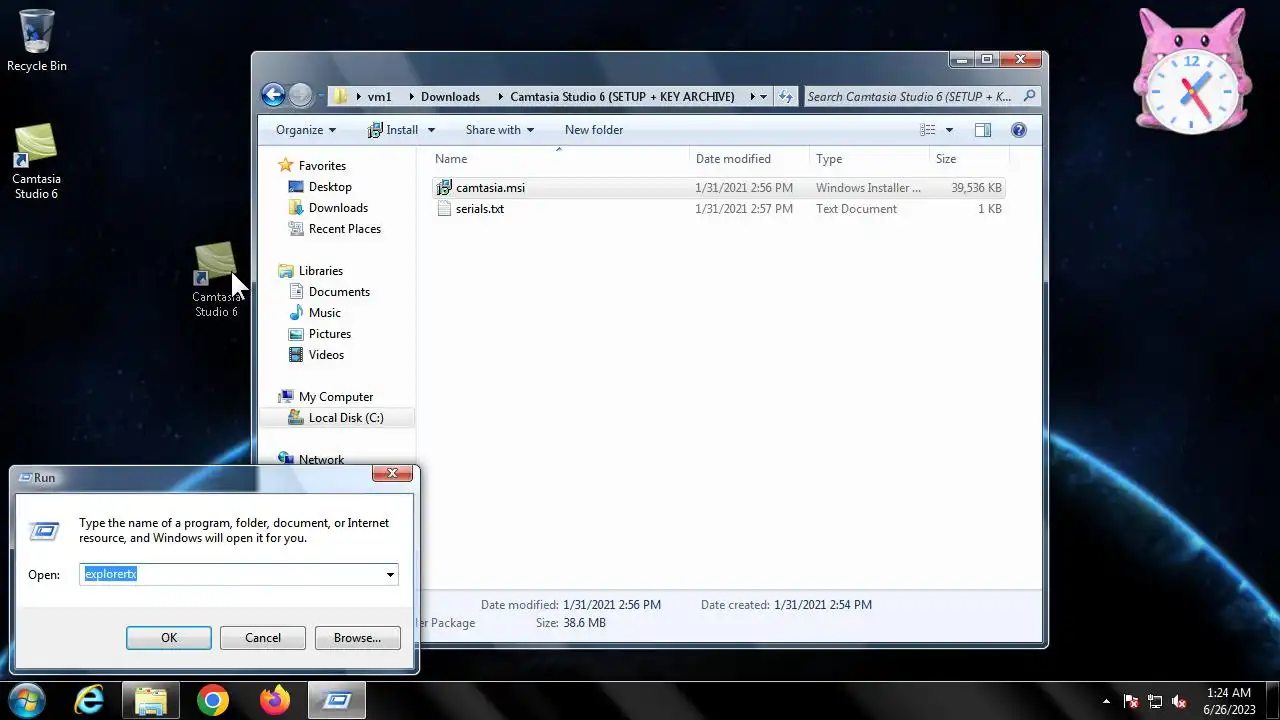Click Browse... in the Run dialog
The width and height of the screenshot is (1280, 720).
[x=357, y=638]
